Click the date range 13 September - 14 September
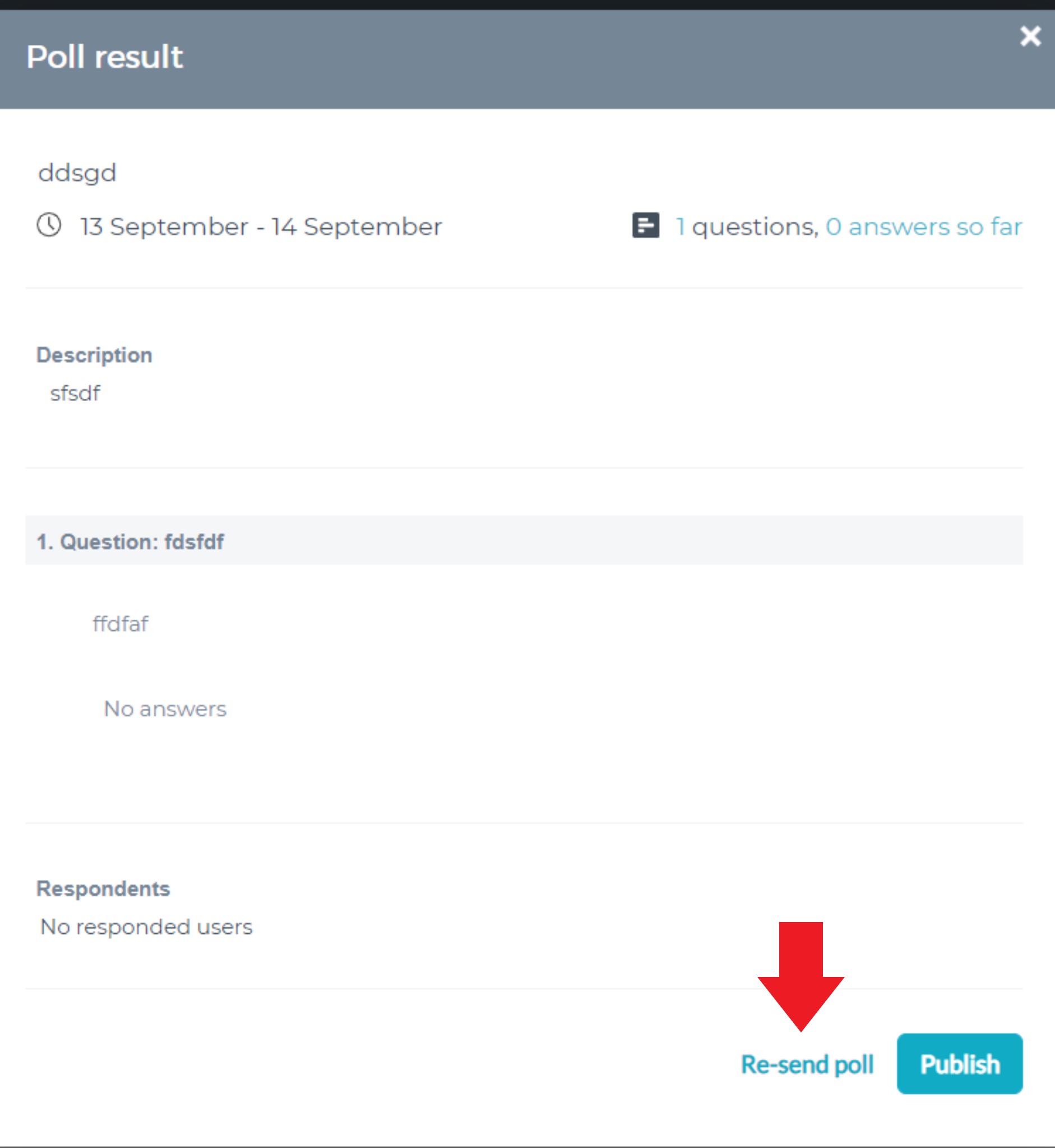 [x=261, y=227]
